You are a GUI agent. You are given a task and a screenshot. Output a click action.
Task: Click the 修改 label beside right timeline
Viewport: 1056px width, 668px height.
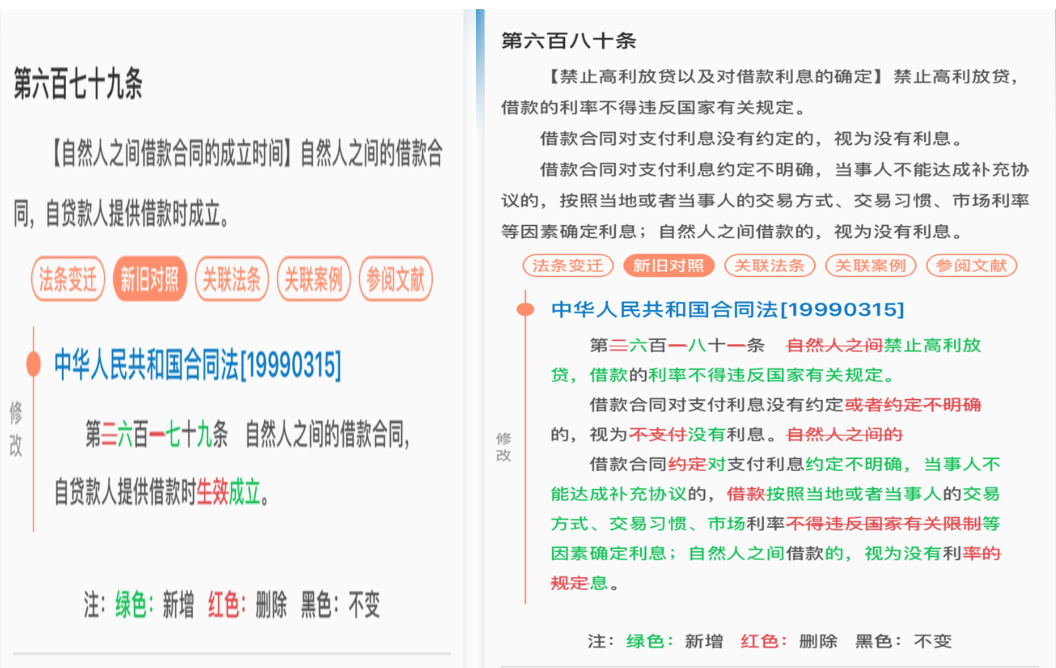pyautogui.click(x=504, y=447)
